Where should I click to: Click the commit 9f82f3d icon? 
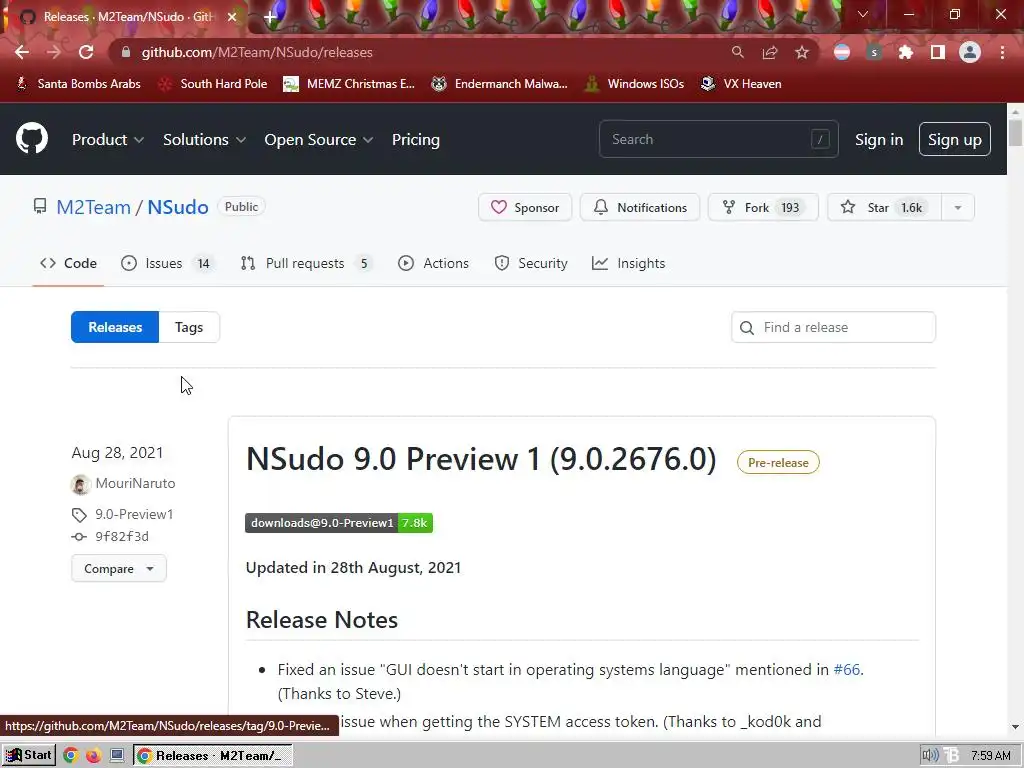(79, 537)
